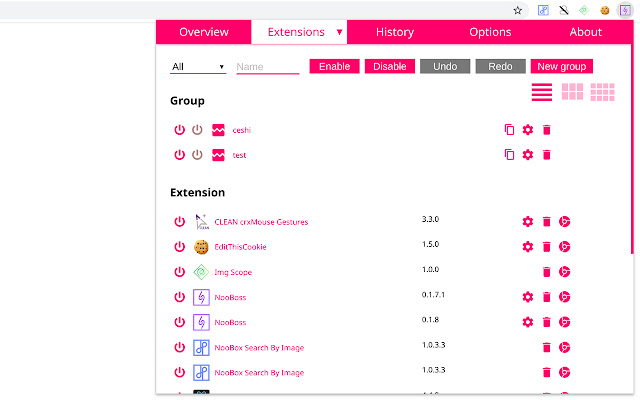
Task: Open the Options tab
Action: tap(490, 32)
